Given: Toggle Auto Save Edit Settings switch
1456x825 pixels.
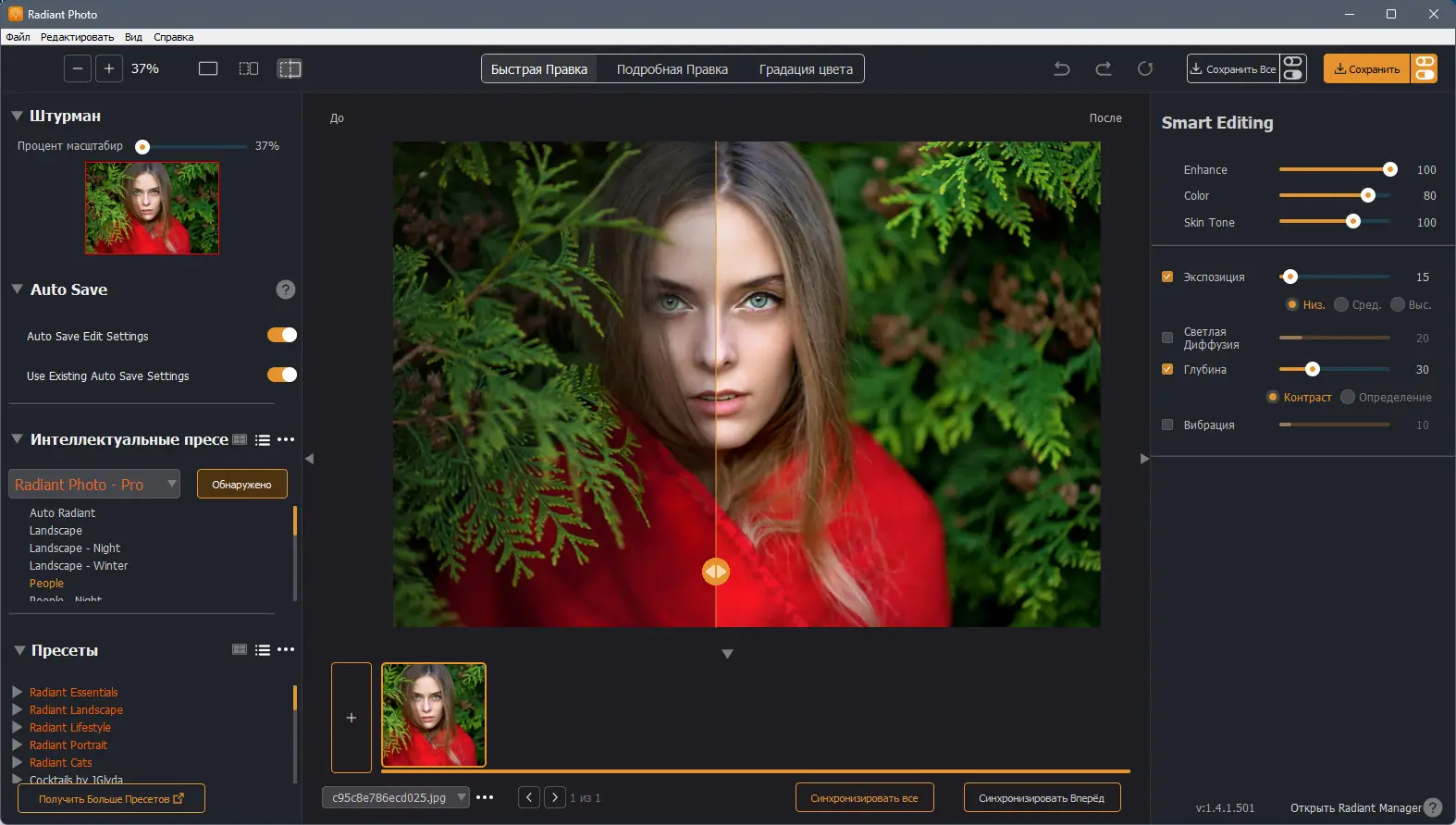Looking at the screenshot, I should (282, 335).
